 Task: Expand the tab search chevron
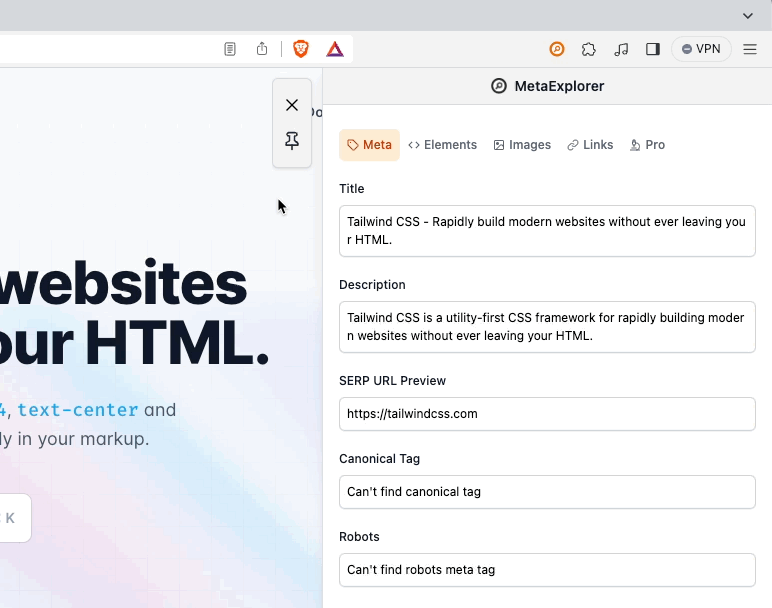(x=747, y=16)
